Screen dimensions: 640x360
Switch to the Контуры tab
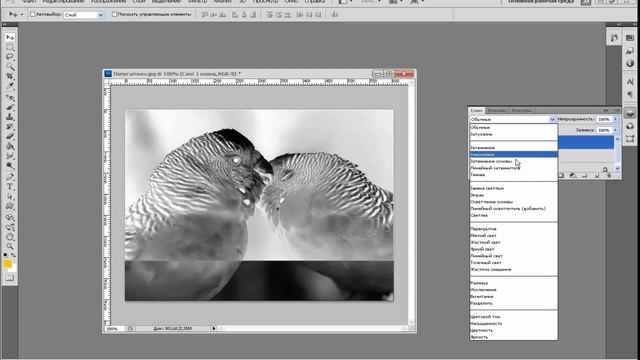click(x=522, y=111)
